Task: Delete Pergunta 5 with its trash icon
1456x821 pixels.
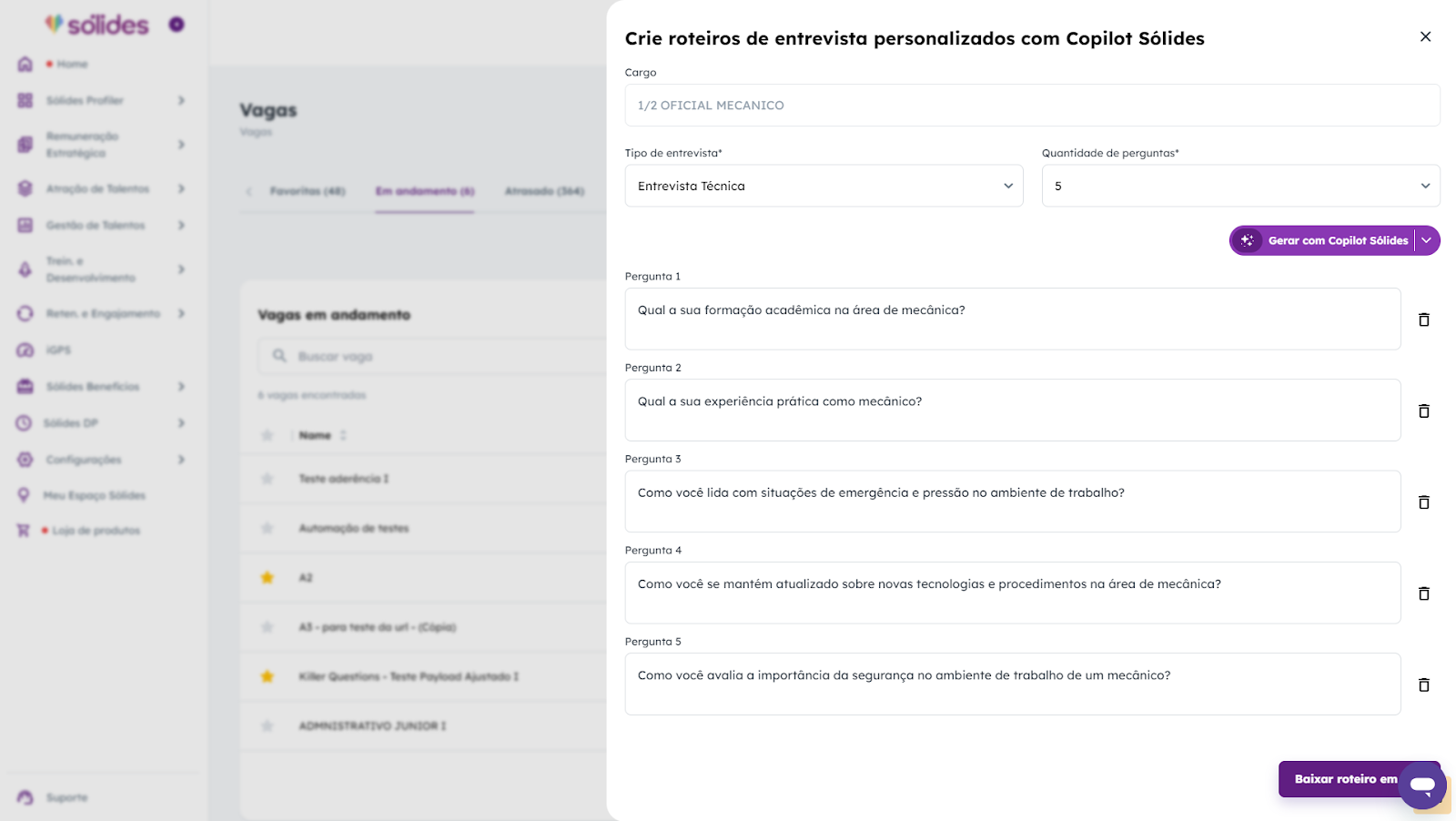Action: pos(1424,684)
